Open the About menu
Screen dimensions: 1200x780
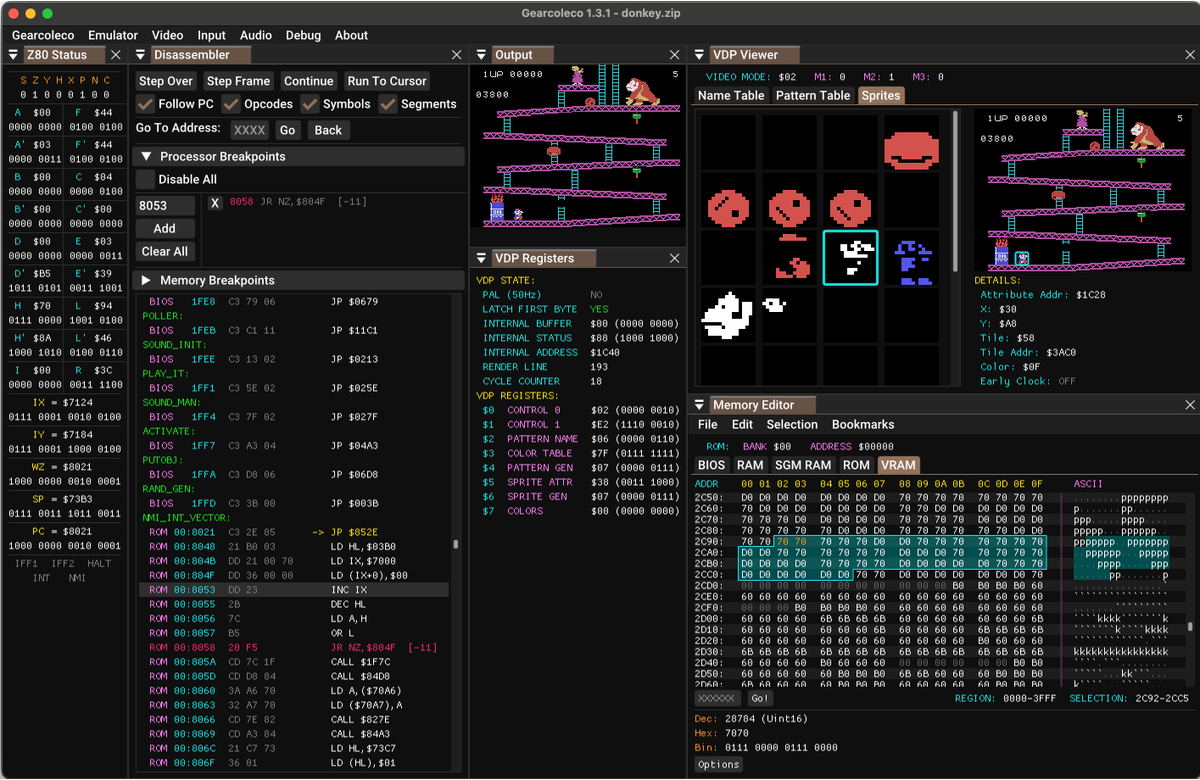point(351,35)
